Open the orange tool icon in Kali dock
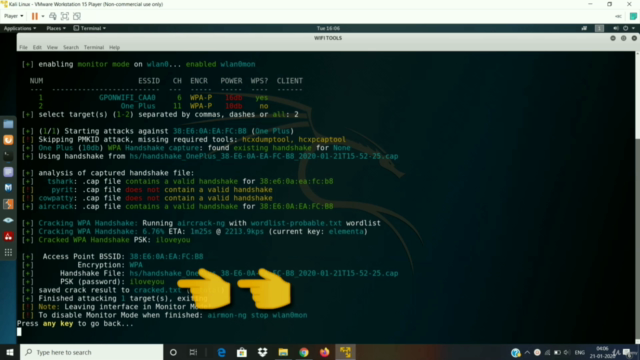The width and height of the screenshot is (640, 360). [8, 204]
